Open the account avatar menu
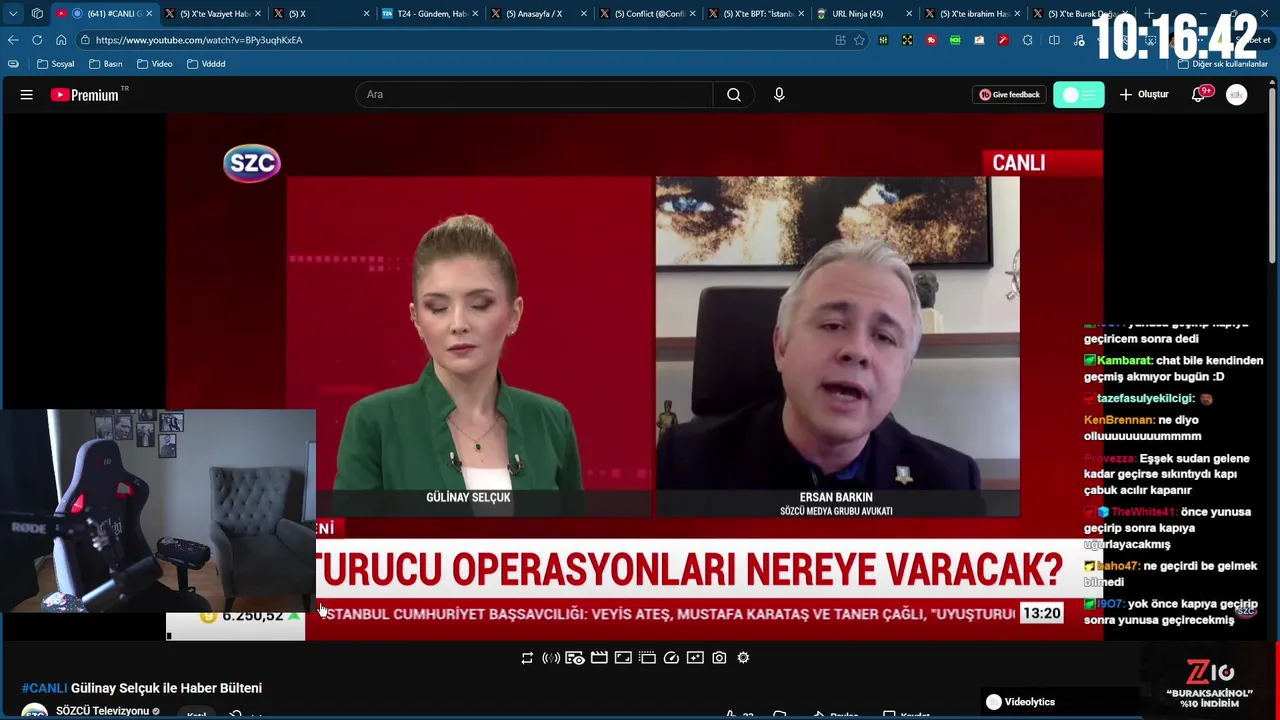This screenshot has height=720, width=1280. click(x=1237, y=95)
